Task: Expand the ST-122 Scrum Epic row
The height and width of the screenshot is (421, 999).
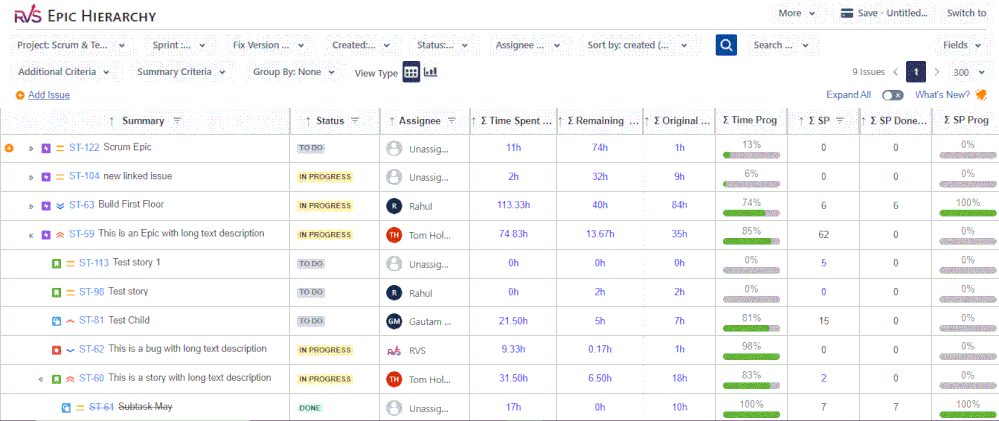Action: point(30,148)
